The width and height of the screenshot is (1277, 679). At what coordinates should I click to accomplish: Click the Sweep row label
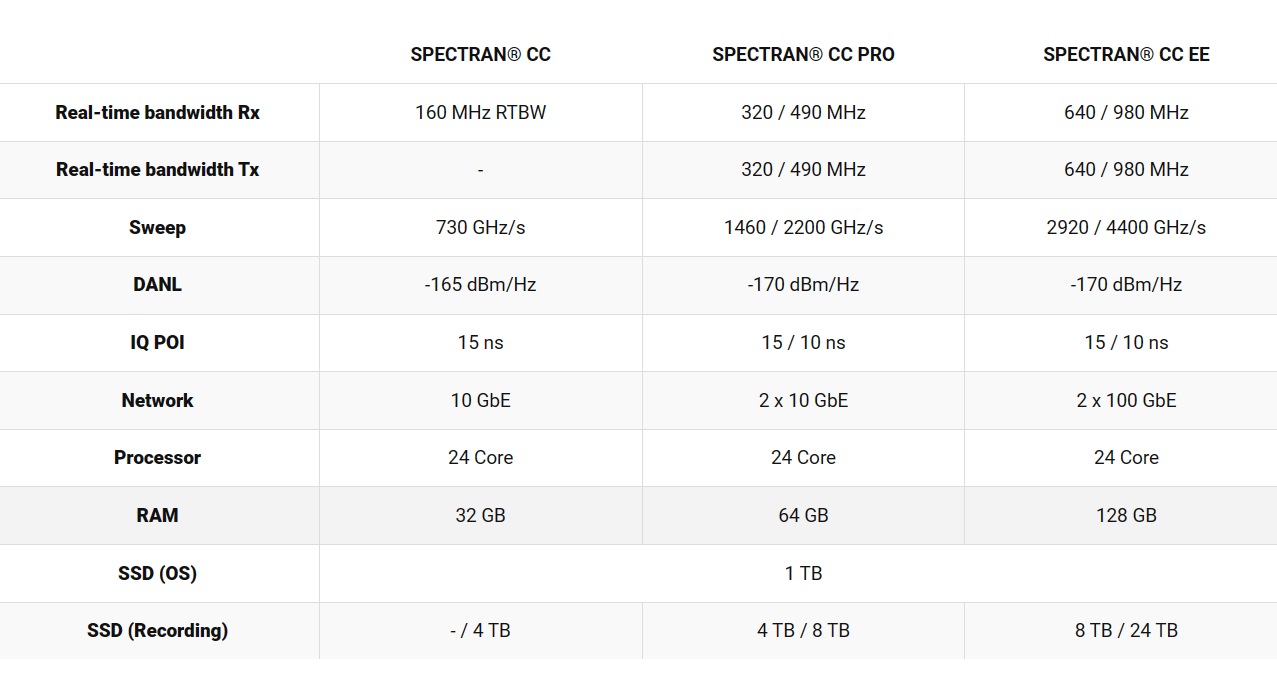coord(157,228)
